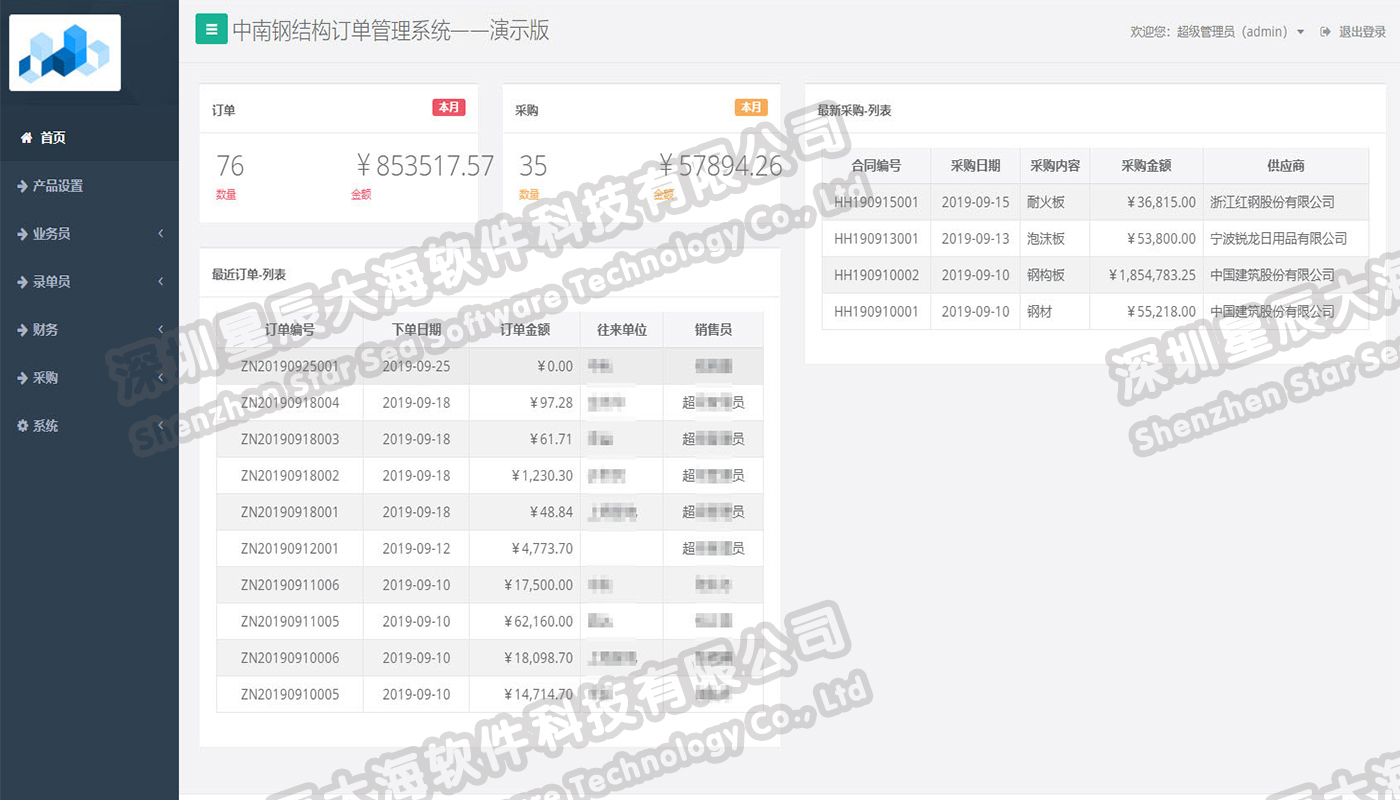1400x800 pixels.
Task: Expand the 系统 chevron
Action: tap(161, 426)
